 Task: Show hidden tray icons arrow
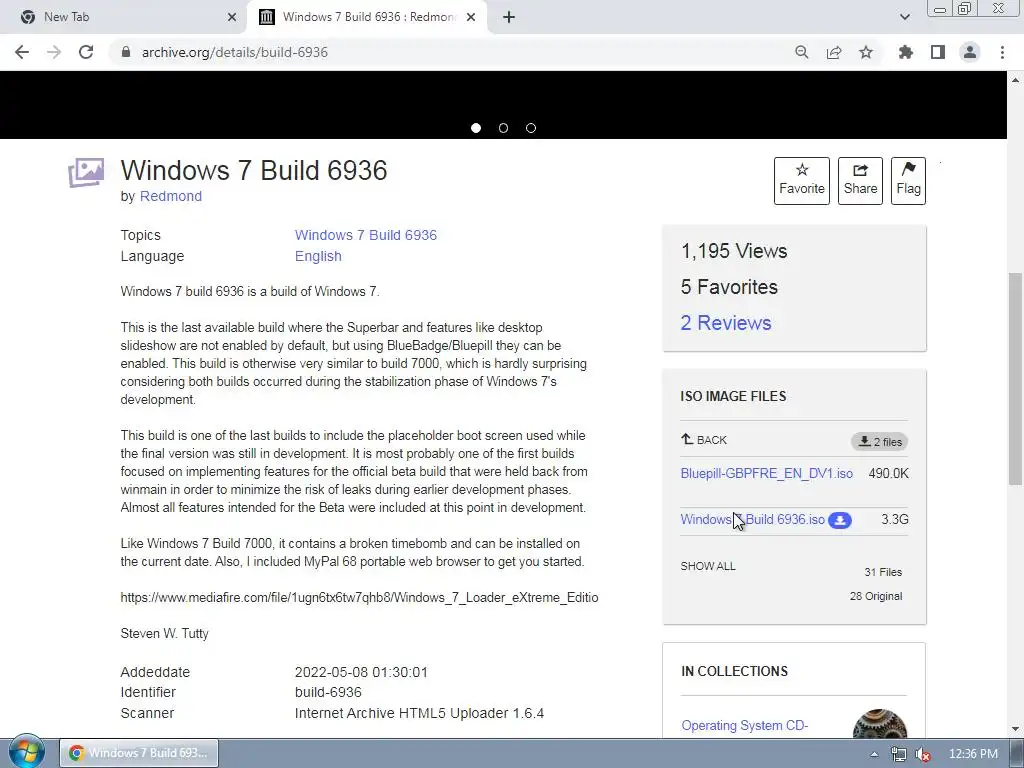coord(874,754)
